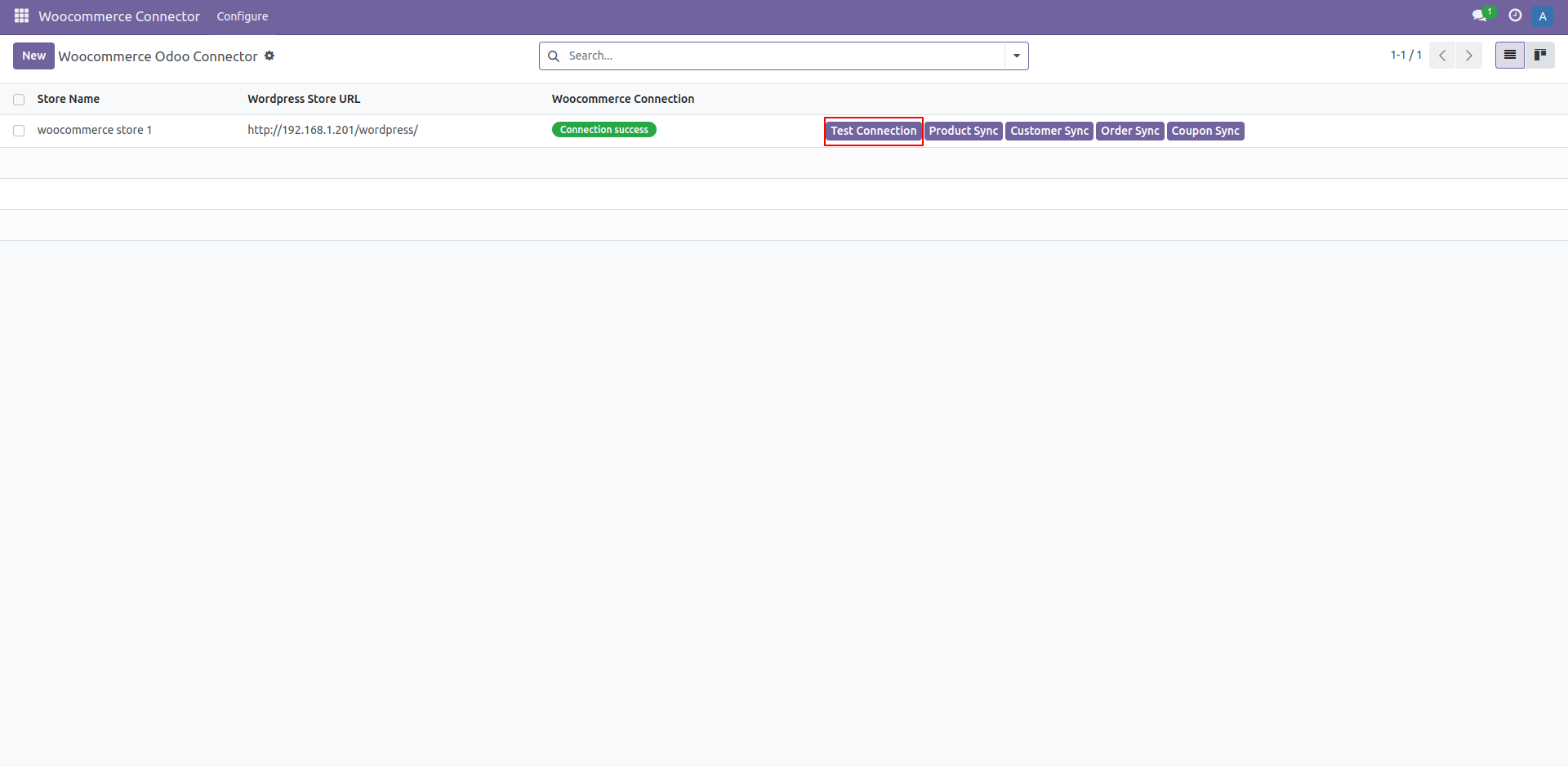
Task: Check the select-all checkbox in the header
Action: click(18, 99)
